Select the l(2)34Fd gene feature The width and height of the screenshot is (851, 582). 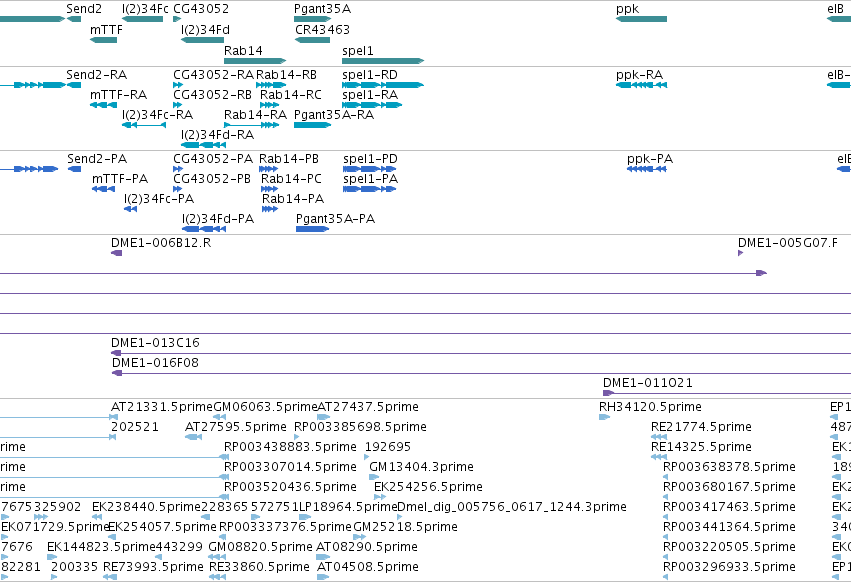point(202,40)
